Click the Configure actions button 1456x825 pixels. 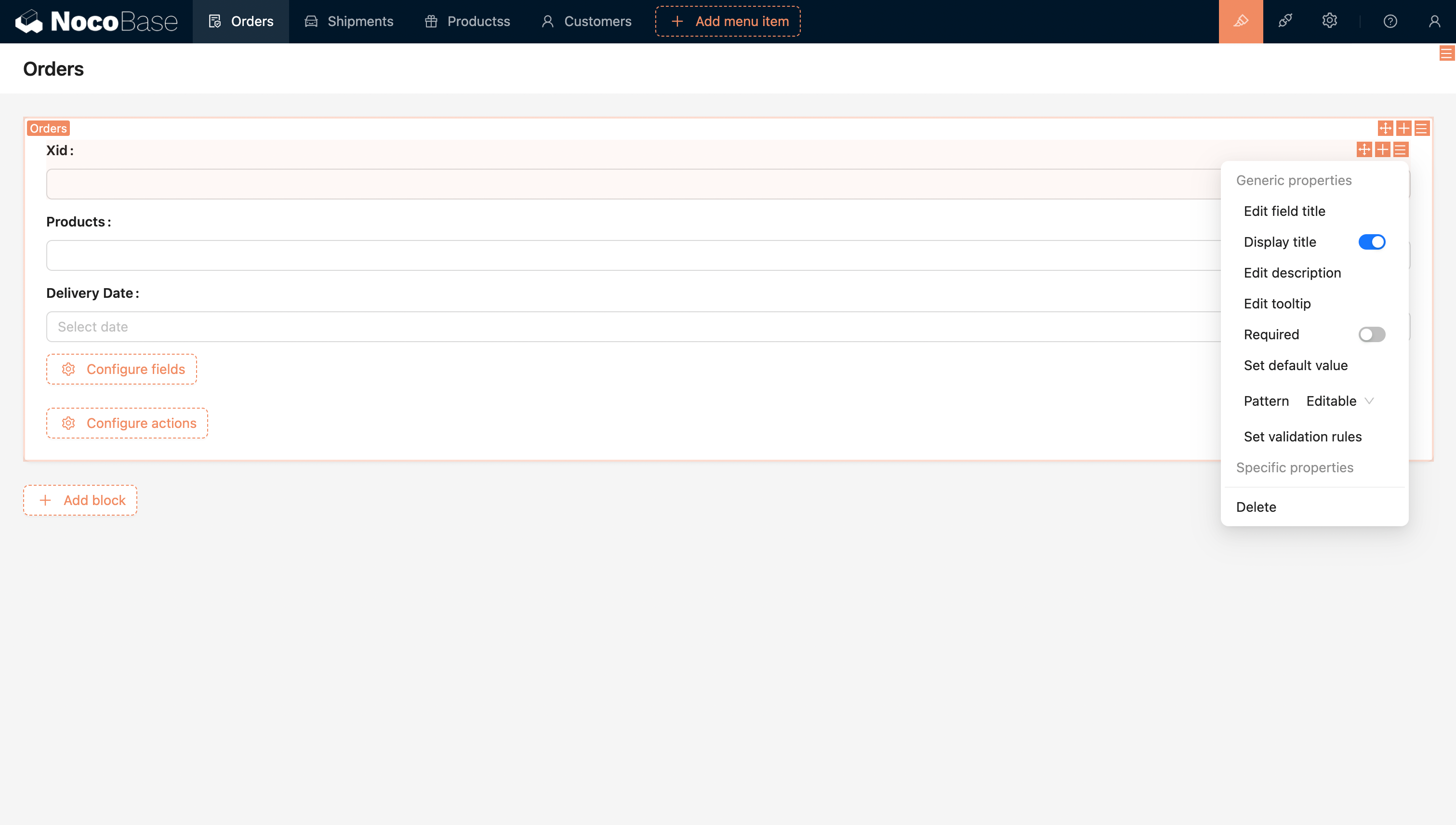128,423
